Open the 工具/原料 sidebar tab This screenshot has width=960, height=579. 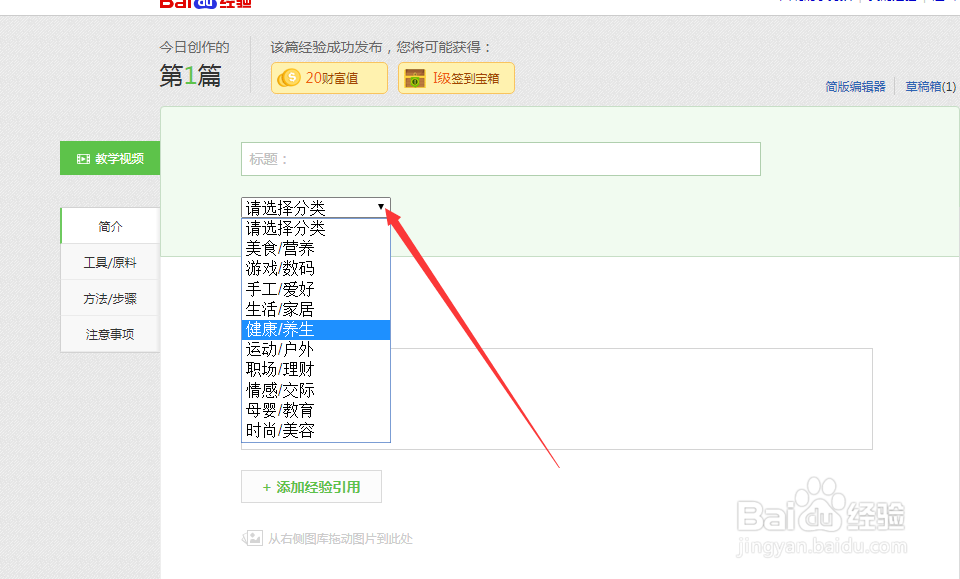110,262
